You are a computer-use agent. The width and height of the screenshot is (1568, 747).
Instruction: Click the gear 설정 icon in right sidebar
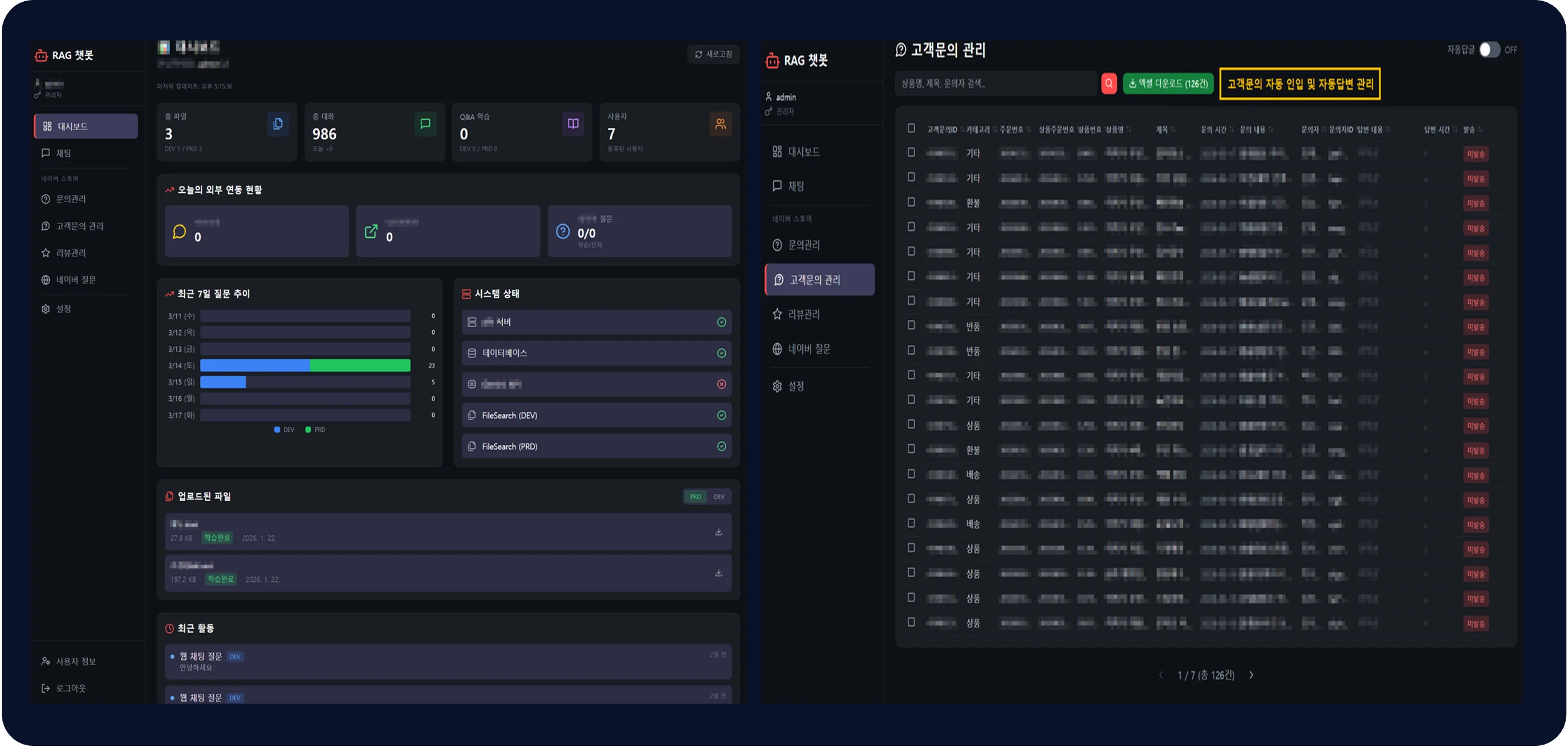click(777, 387)
